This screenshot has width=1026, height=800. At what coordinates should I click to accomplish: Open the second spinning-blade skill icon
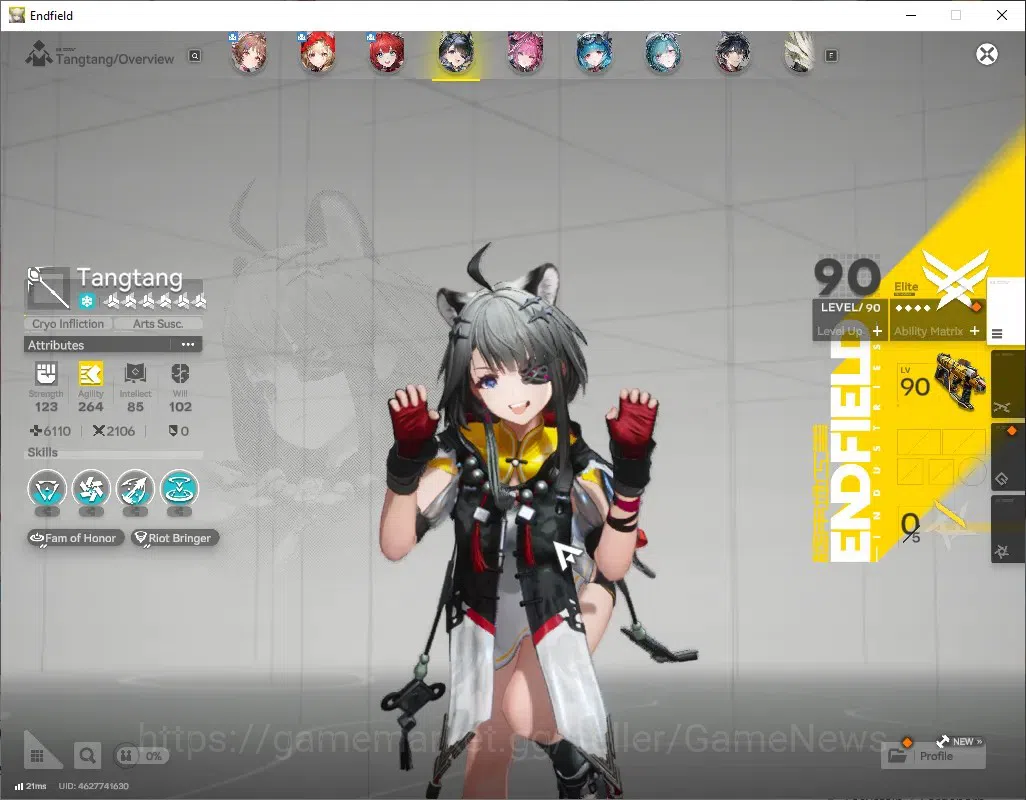[91, 489]
